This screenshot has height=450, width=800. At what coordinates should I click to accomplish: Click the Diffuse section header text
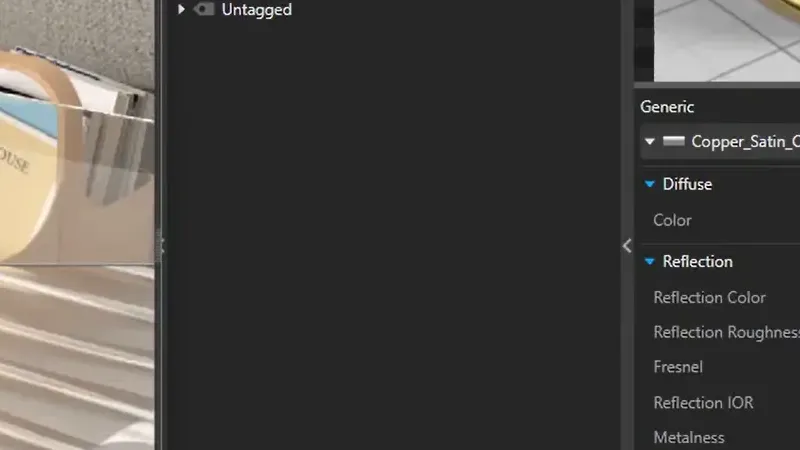(687, 184)
